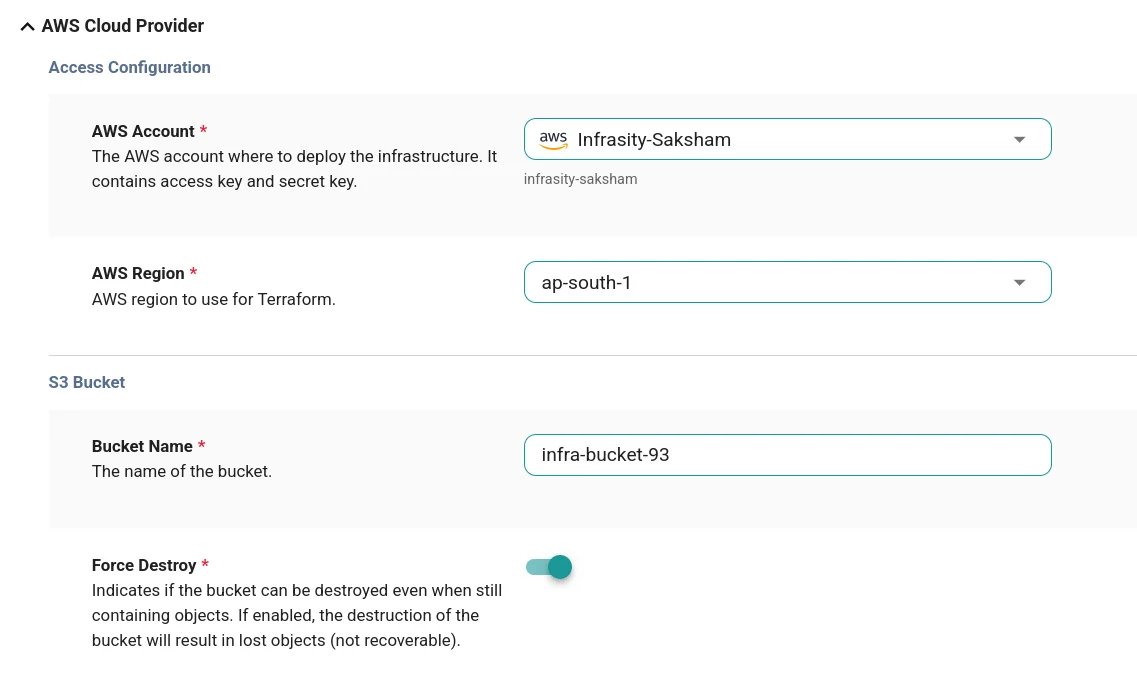This screenshot has width=1137, height=675.
Task: Click the S3 Bucket section heading
Action: click(87, 382)
